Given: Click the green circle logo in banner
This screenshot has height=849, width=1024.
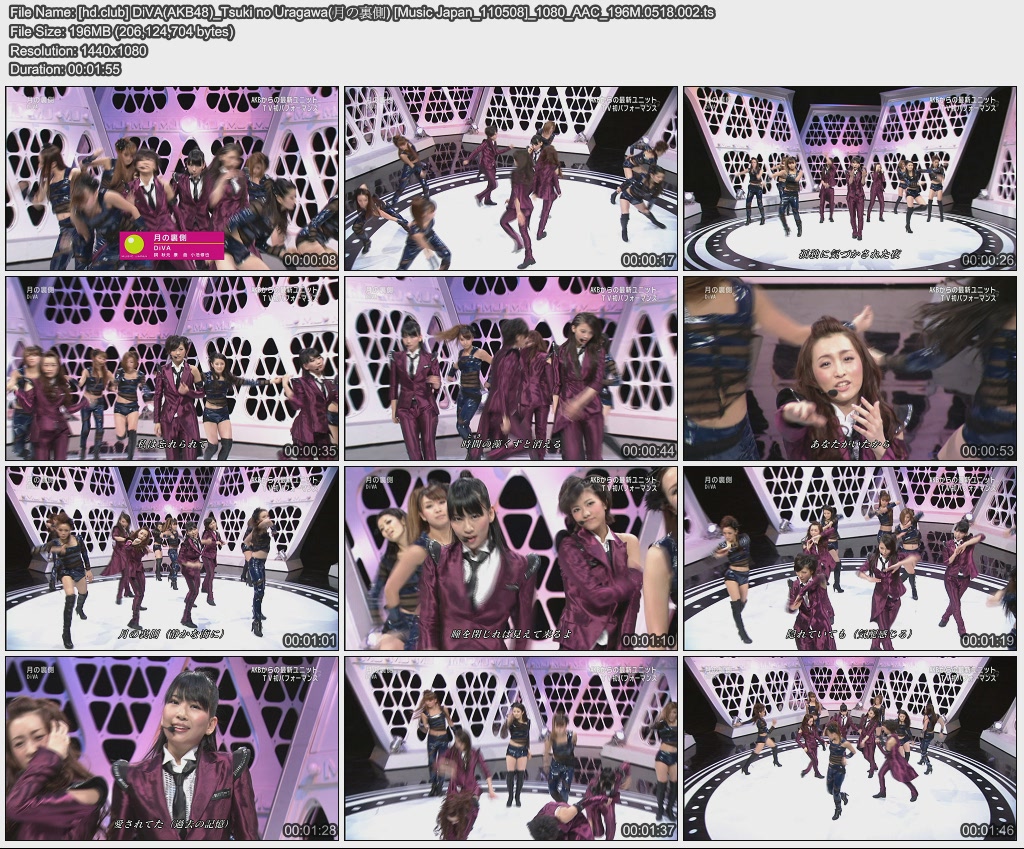Looking at the screenshot, I should (134, 244).
